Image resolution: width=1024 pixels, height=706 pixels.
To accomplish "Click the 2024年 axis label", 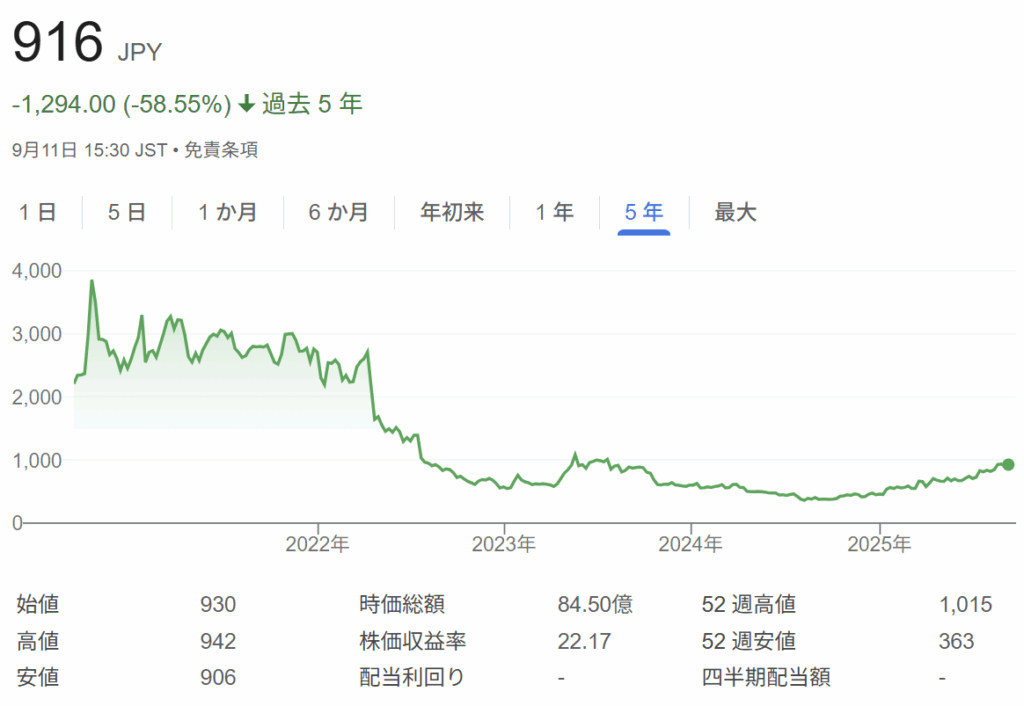I will point(691,545).
